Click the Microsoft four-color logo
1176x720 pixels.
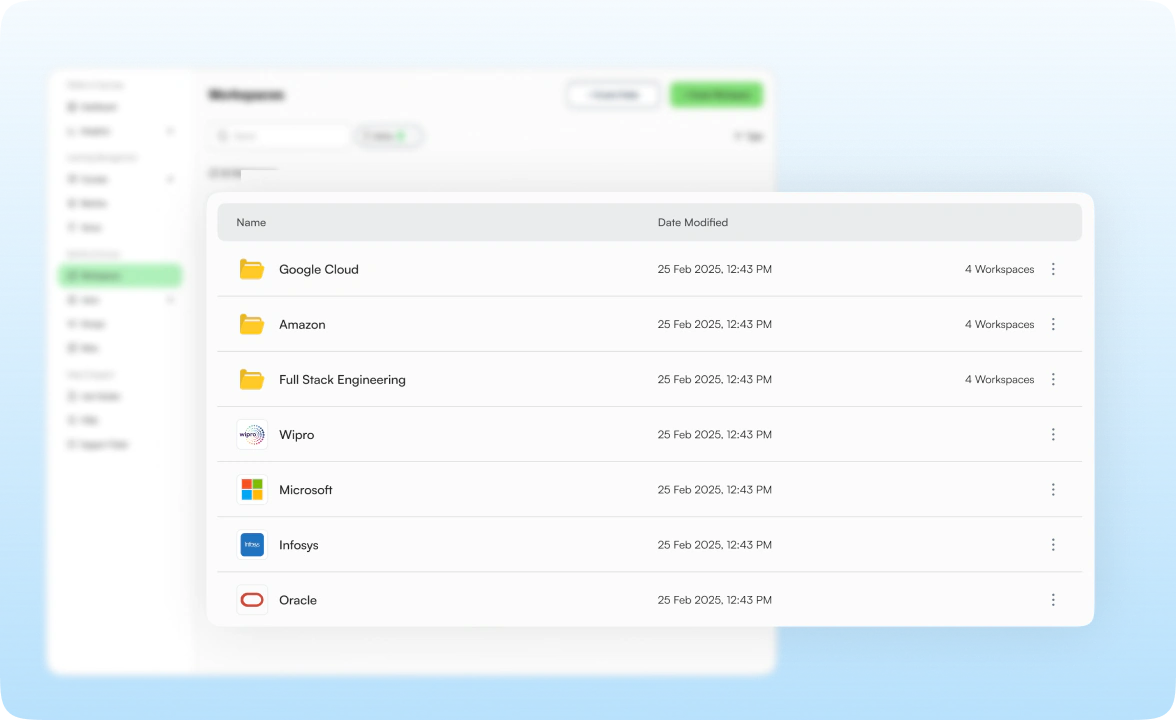pos(252,490)
